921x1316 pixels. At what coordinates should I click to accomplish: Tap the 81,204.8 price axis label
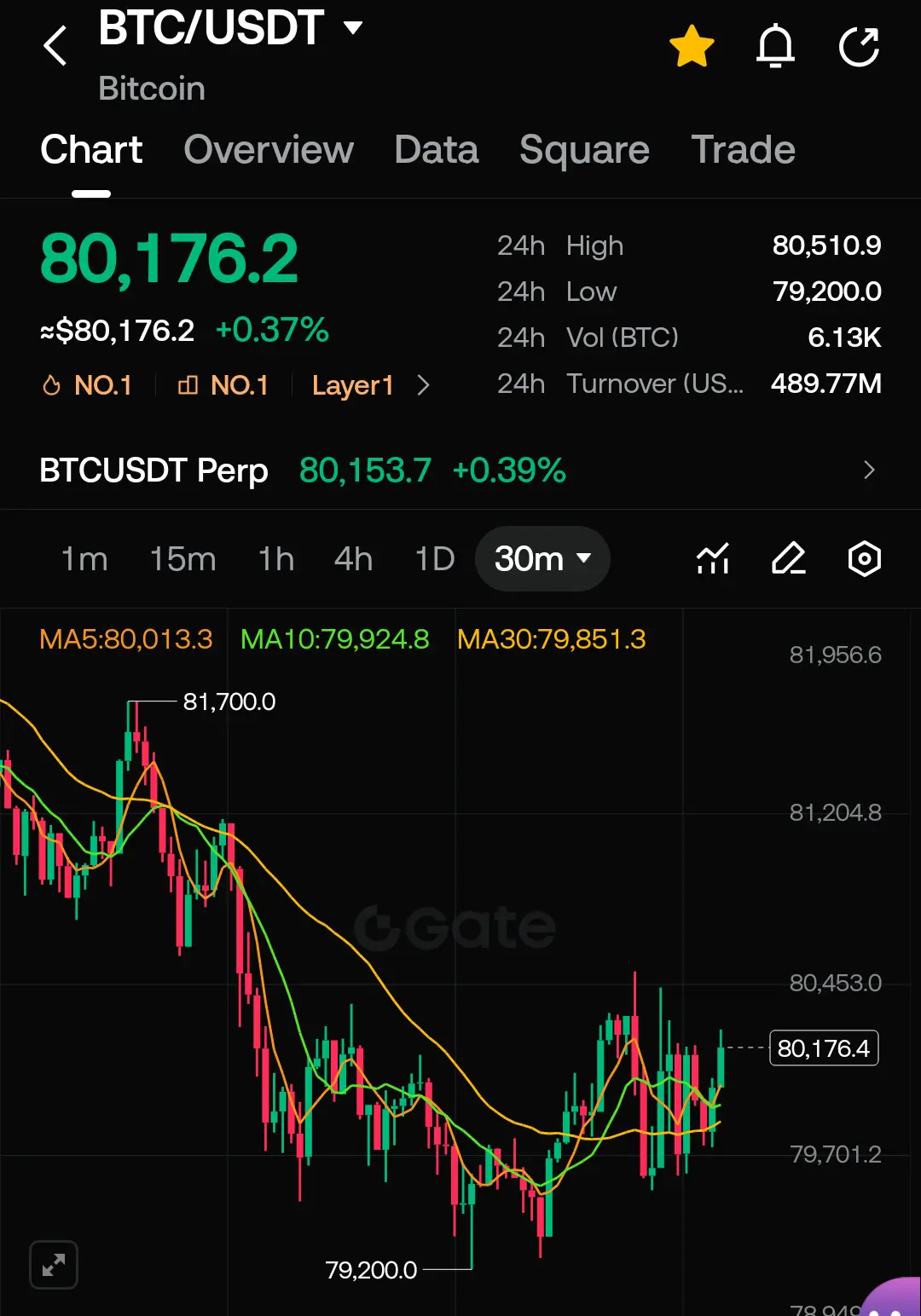click(x=835, y=812)
